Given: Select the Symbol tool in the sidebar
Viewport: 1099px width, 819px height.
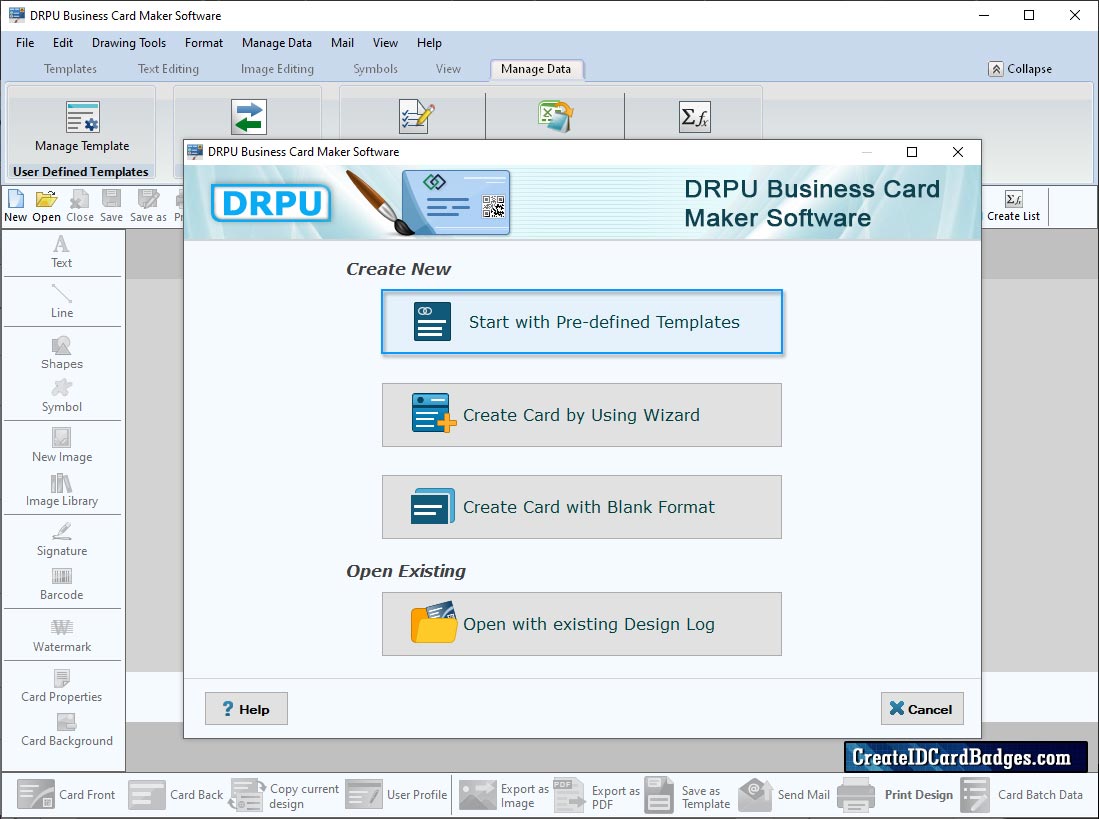Looking at the screenshot, I should [62, 397].
